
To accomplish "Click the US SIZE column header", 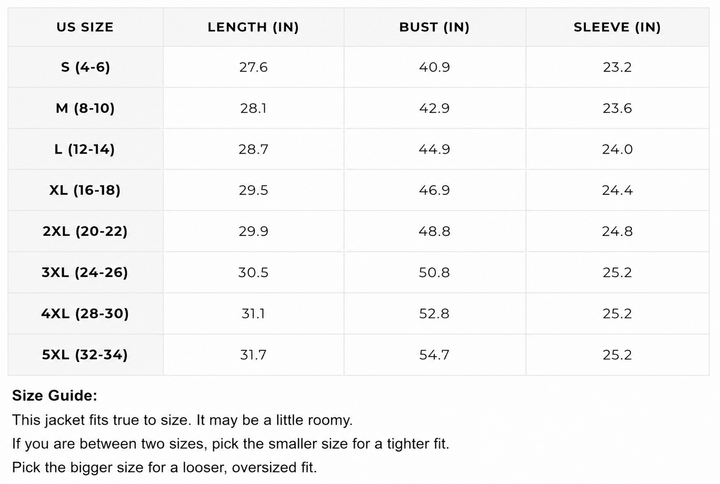I will [x=85, y=27].
